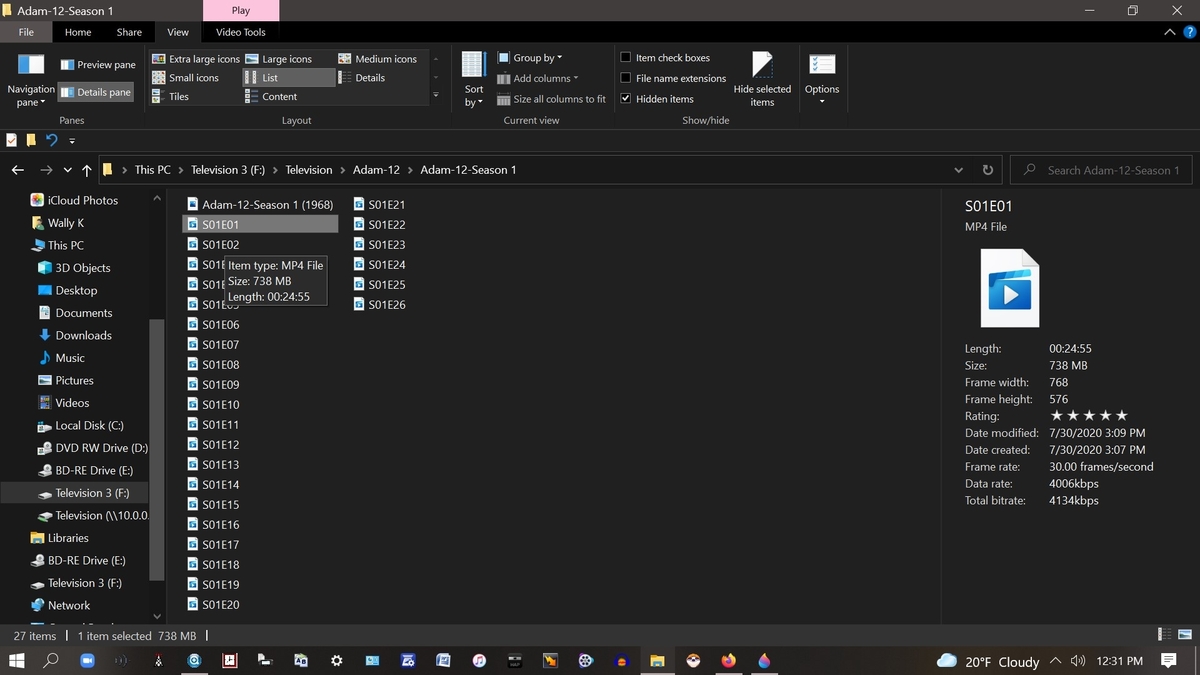Navigate to the Adam-12 breadcrumb link
This screenshot has width=1200, height=675.
376,170
